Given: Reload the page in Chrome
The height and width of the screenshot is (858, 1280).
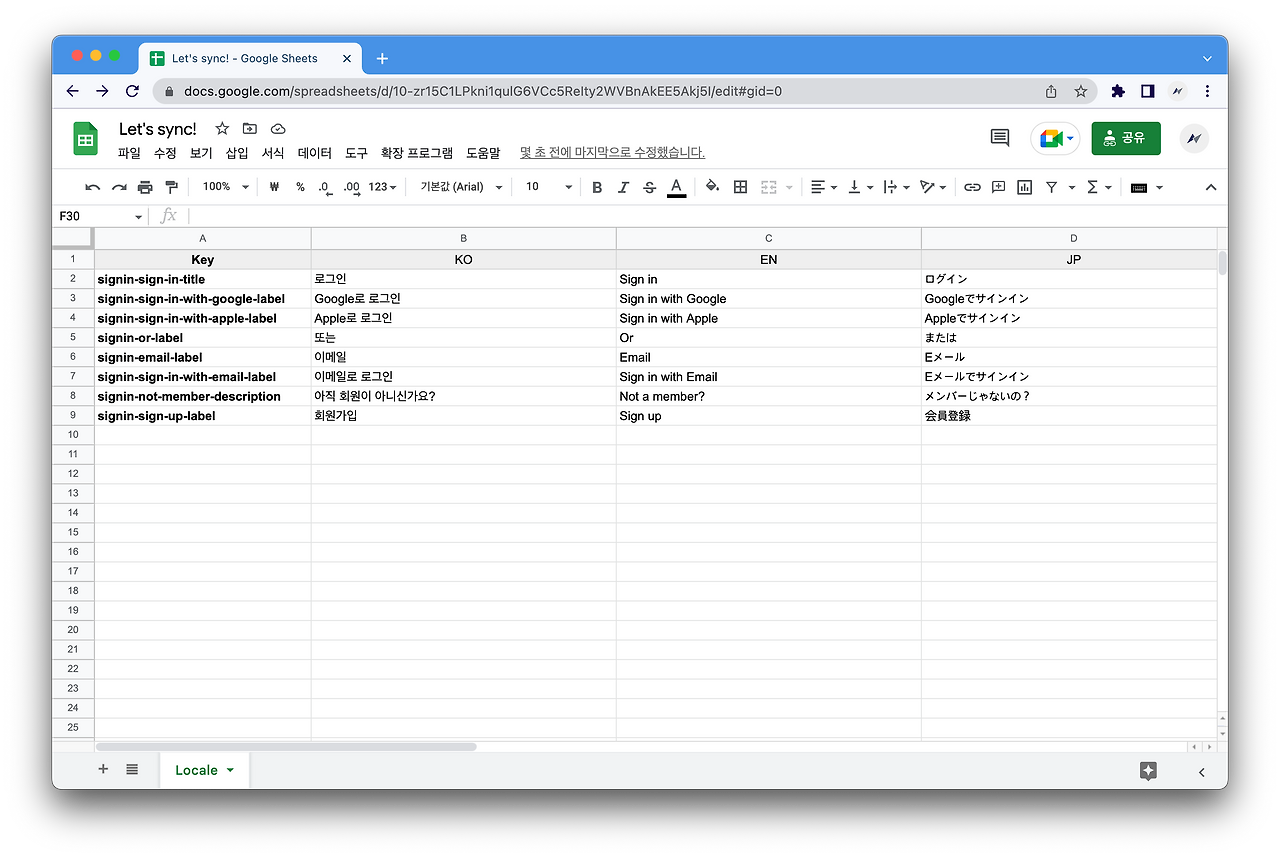Looking at the screenshot, I should pyautogui.click(x=132, y=91).
